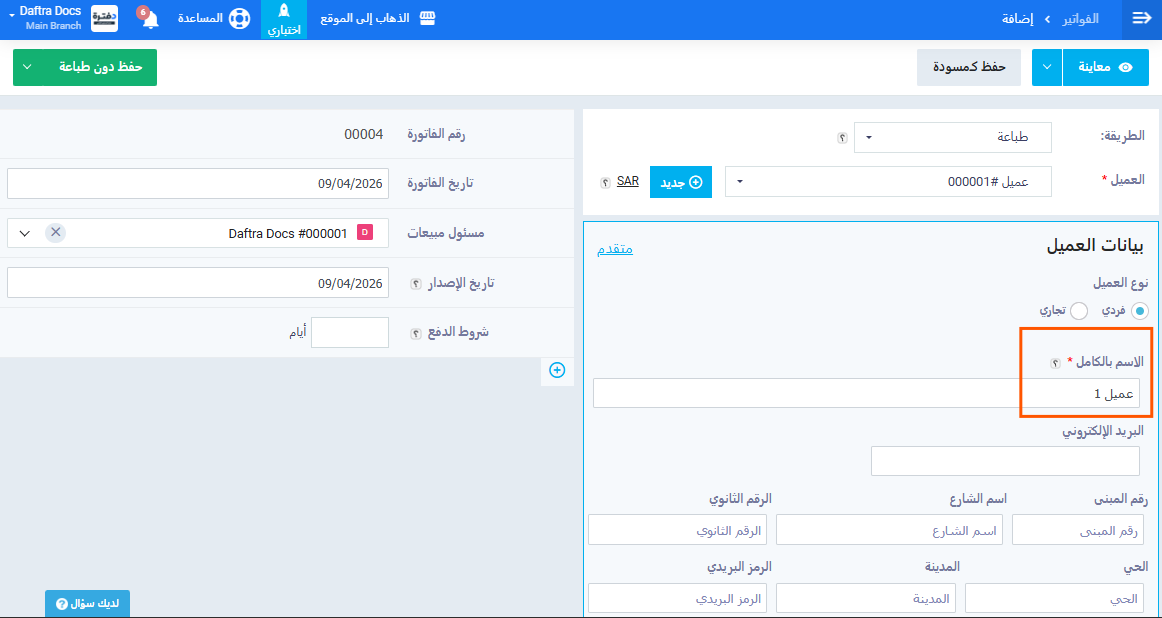1162x618 pixels.
Task: Click the storefront go-to-site icon
Action: (428, 19)
